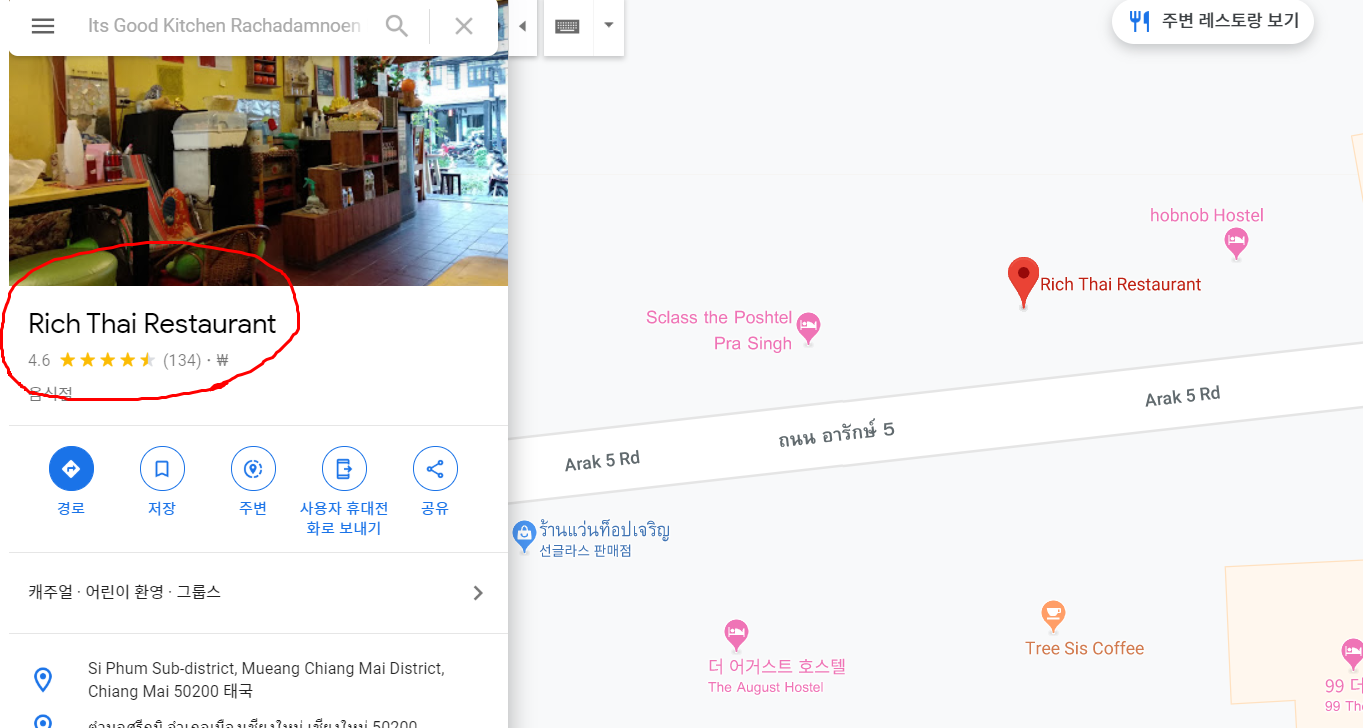The height and width of the screenshot is (728, 1363).
Task: Open the on-screen keyboard icon
Action: tap(567, 26)
